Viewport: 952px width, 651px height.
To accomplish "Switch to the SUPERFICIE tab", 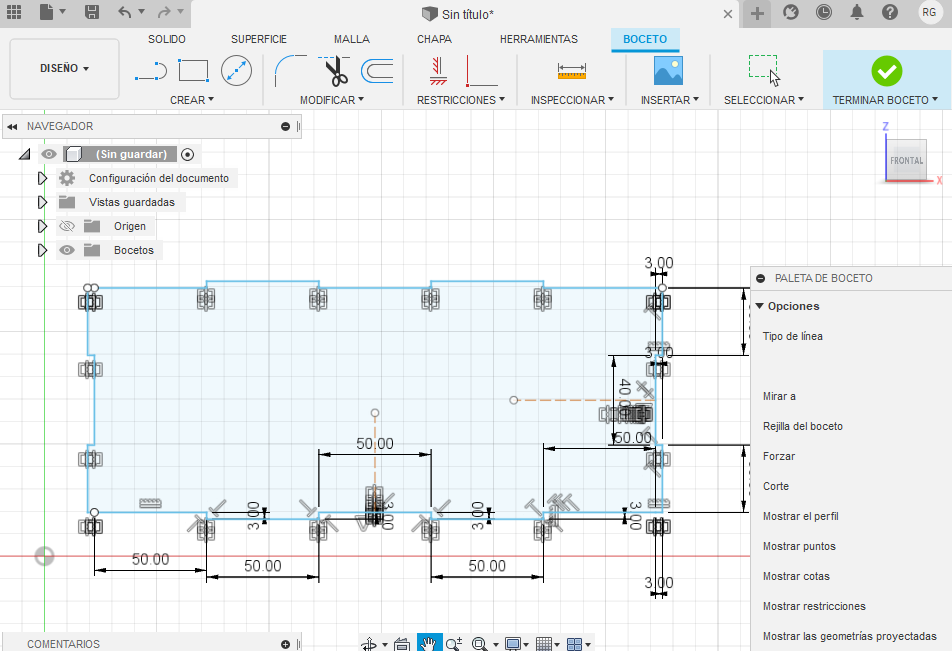I will (259, 39).
